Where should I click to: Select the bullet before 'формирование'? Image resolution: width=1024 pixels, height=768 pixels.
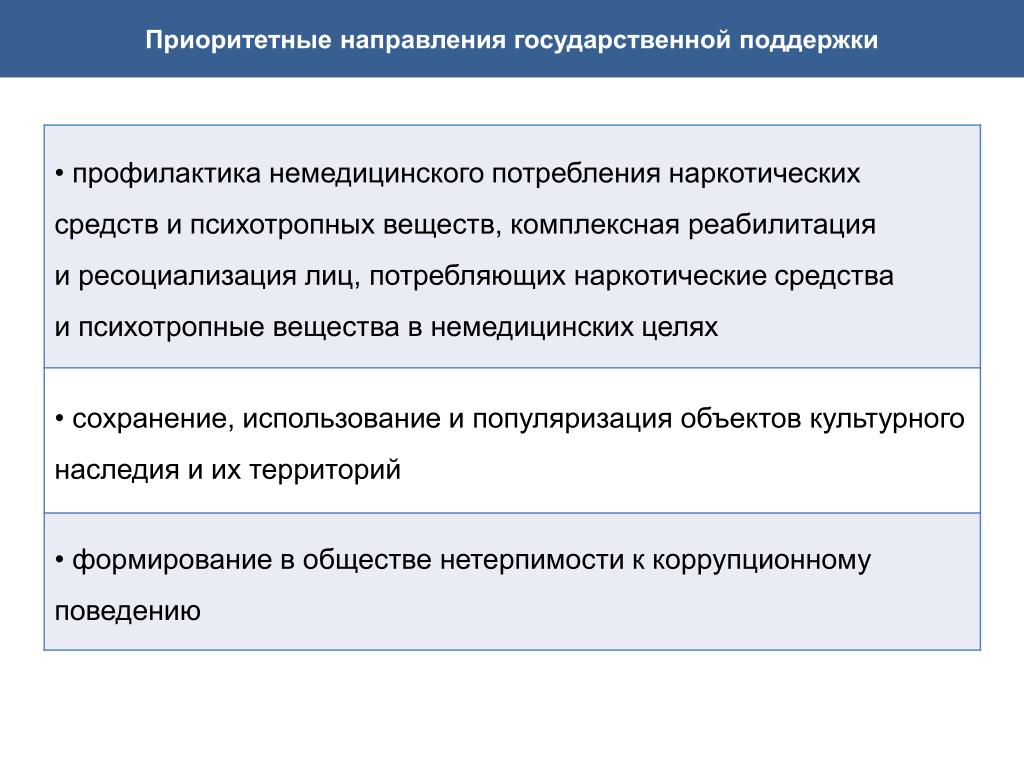tap(59, 560)
